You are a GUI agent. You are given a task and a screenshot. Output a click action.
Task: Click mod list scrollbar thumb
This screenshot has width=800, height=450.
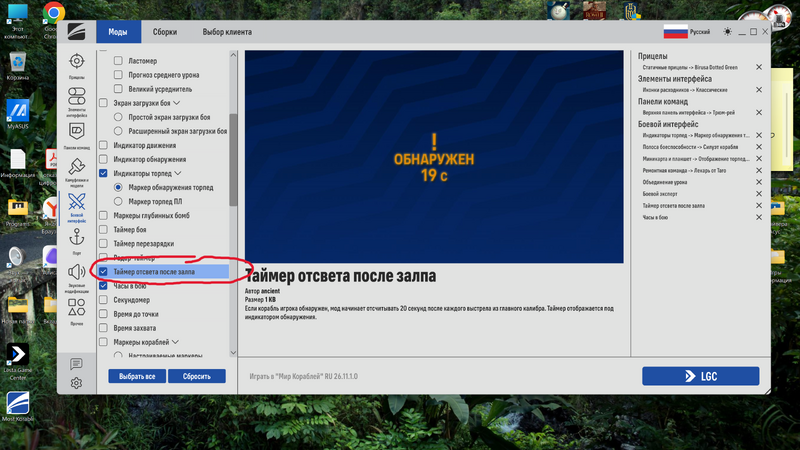point(233,160)
